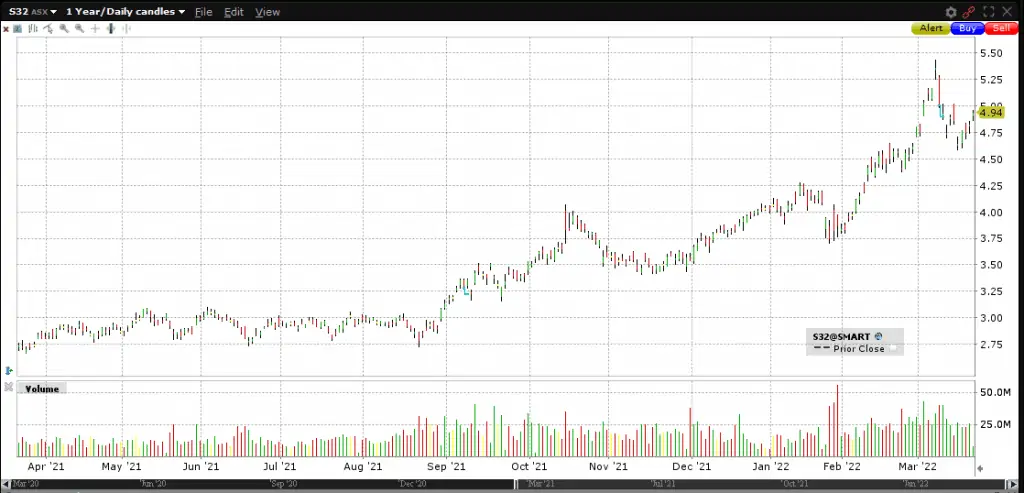
Task: Toggle the Prior Close legend checkbox
Action: pyautogui.click(x=895, y=349)
